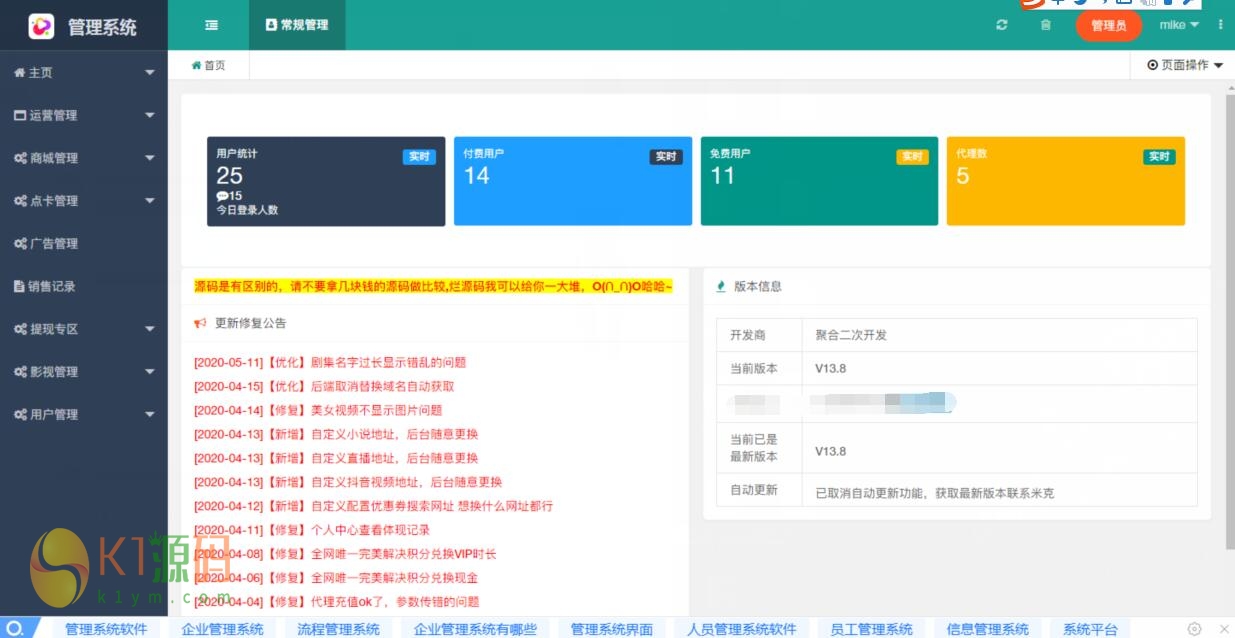The height and width of the screenshot is (638, 1235).
Task: Click the 管理系统 logo icon
Action: tap(41, 26)
